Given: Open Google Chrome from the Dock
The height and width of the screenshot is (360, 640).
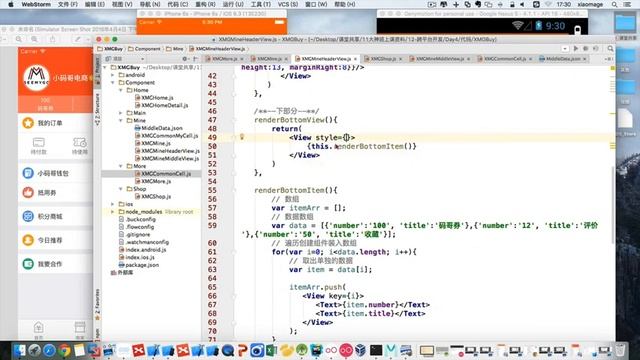Looking at the screenshot, I should (64, 350).
